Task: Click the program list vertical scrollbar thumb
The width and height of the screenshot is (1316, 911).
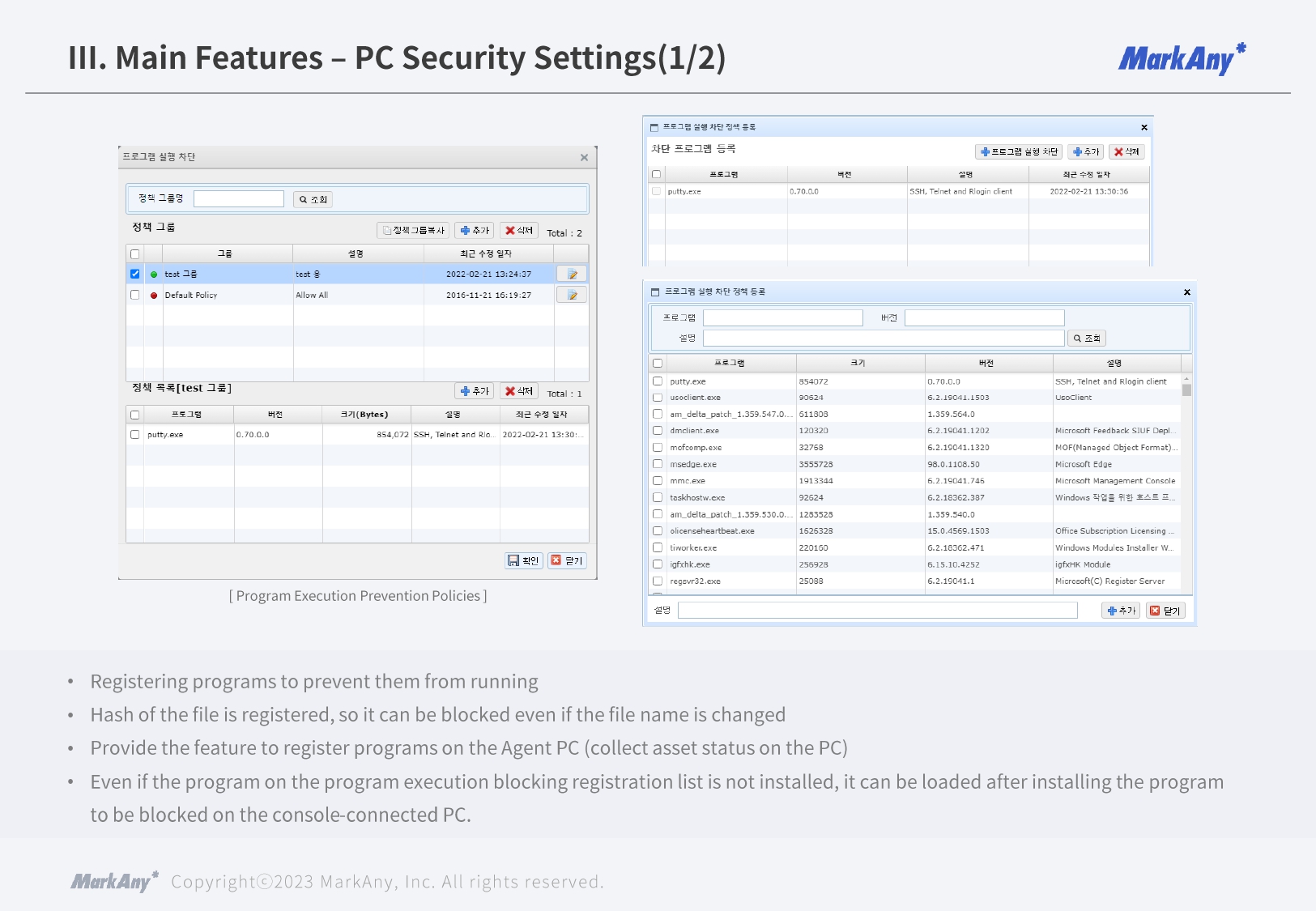Action: 1186,390
